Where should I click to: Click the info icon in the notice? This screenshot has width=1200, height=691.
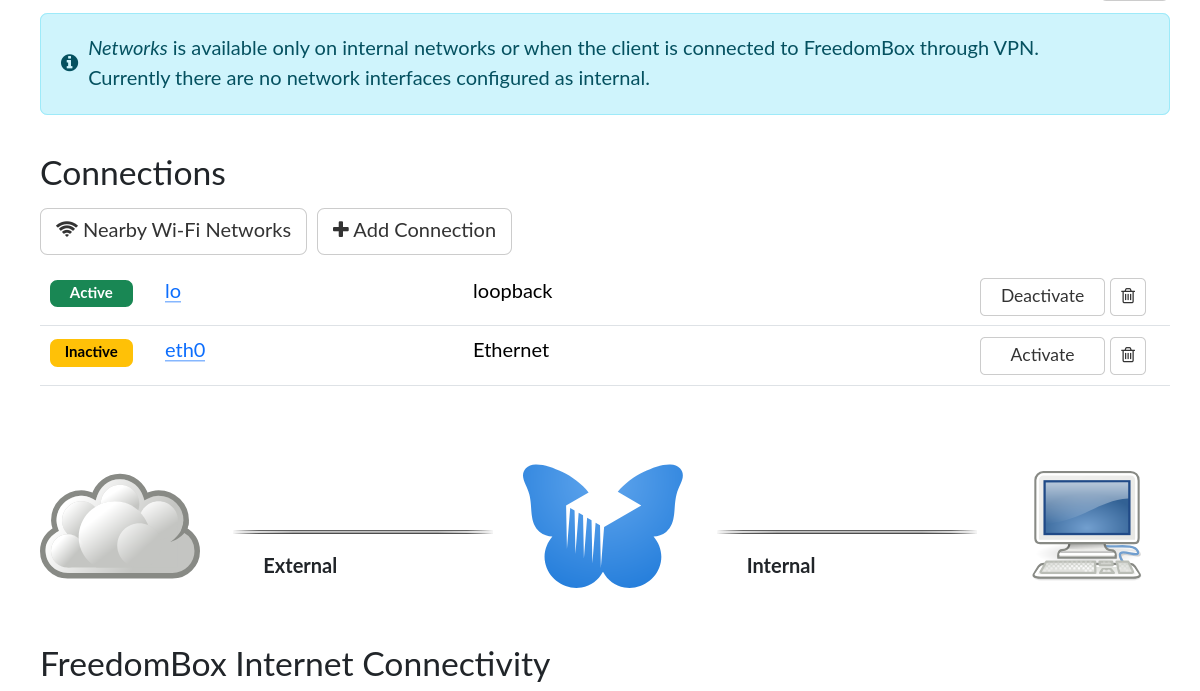[70, 63]
